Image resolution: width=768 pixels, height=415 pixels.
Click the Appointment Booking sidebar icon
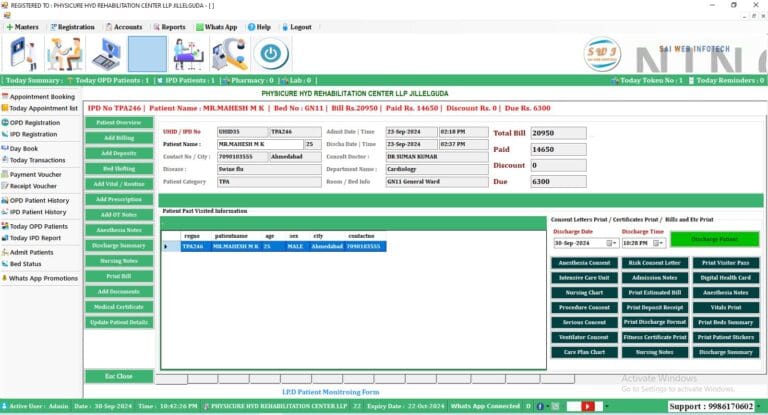(x=5, y=97)
